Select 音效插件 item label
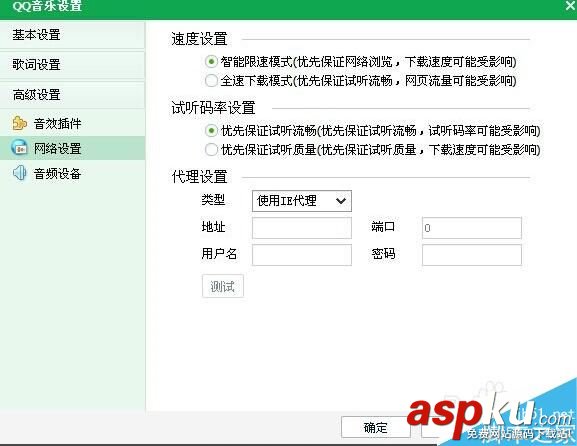577x446 pixels. tap(57, 124)
